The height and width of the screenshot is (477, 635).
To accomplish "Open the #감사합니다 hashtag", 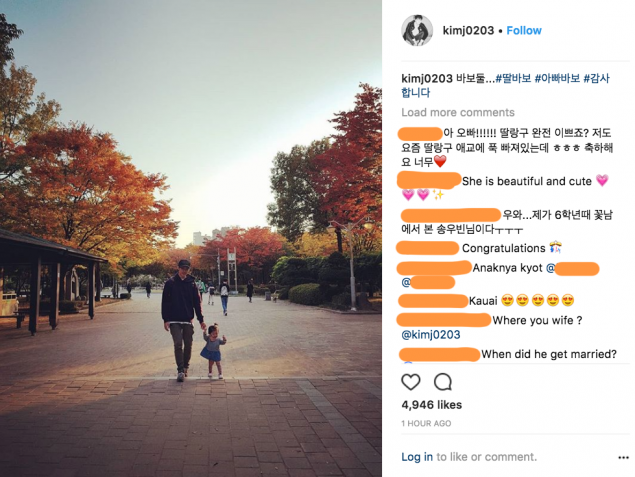I will coord(505,85).
